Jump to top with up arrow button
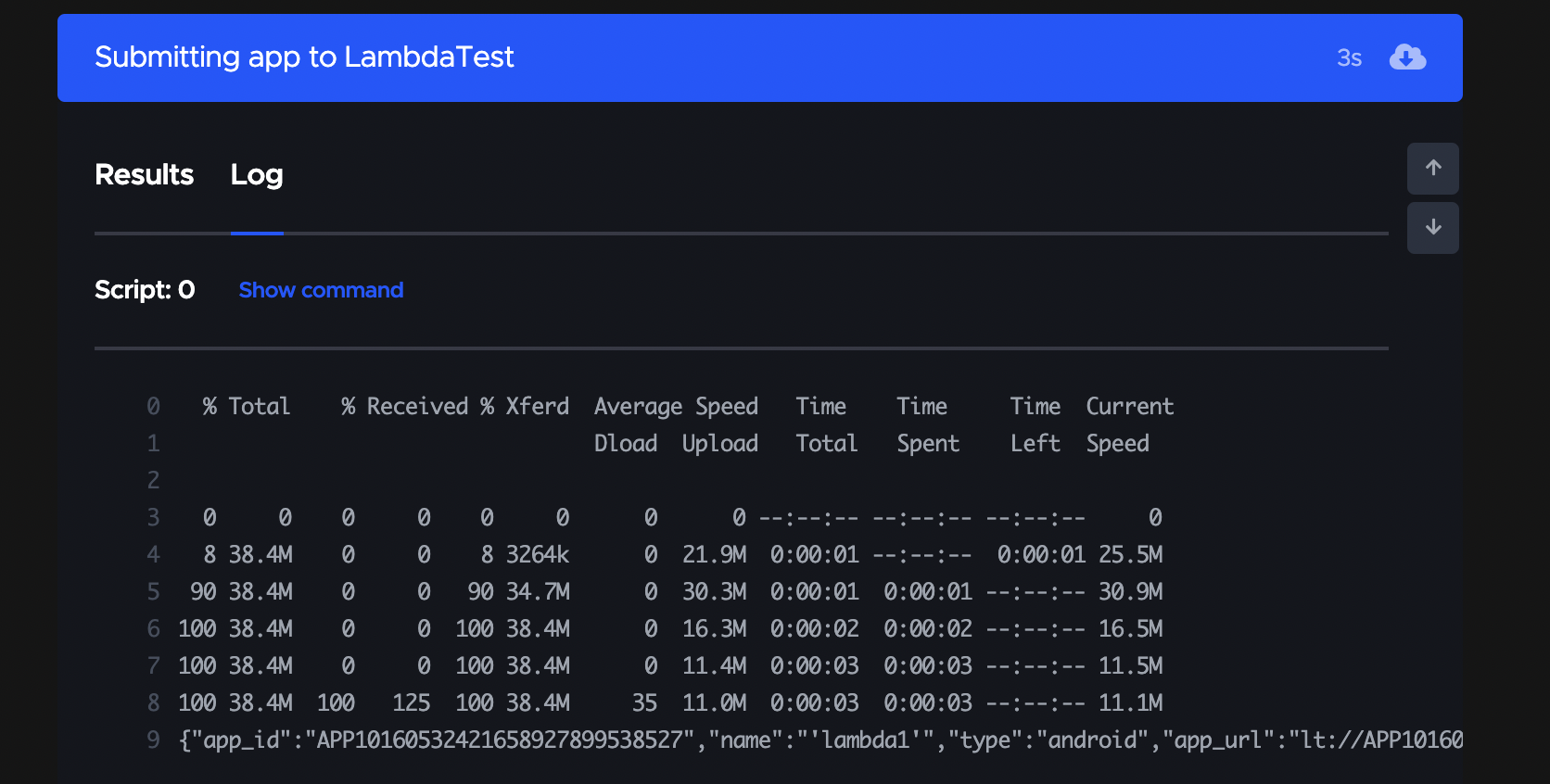 pyautogui.click(x=1433, y=169)
